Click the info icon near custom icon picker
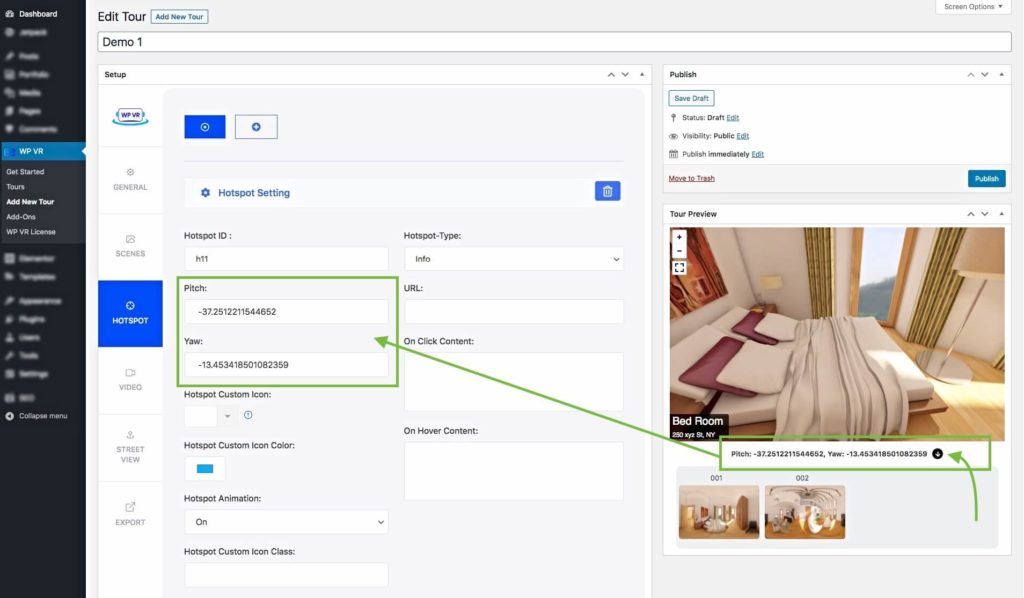The height and width of the screenshot is (598, 1024). tap(248, 415)
